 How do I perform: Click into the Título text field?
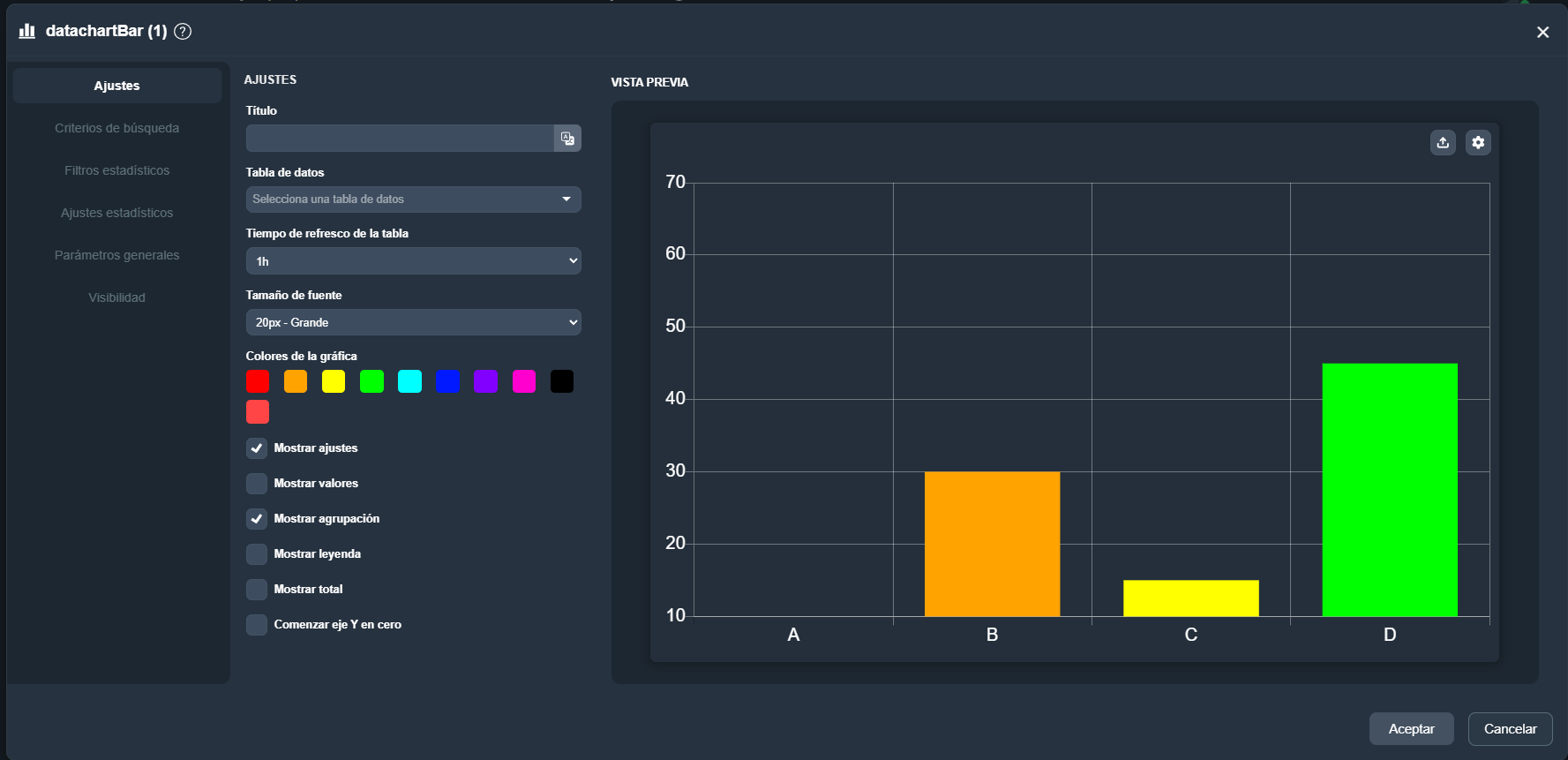coord(399,139)
